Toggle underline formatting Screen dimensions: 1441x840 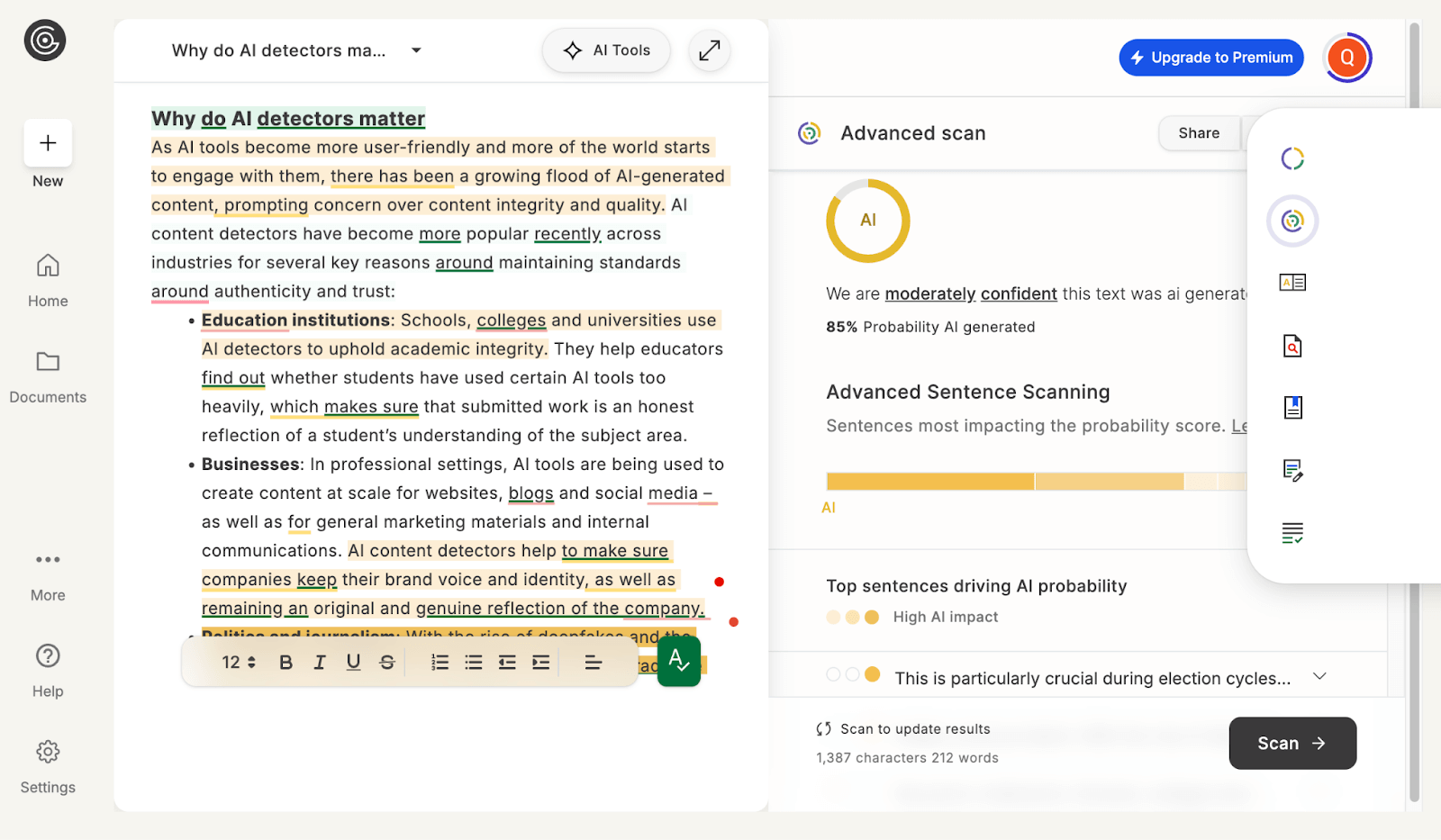[x=353, y=663]
